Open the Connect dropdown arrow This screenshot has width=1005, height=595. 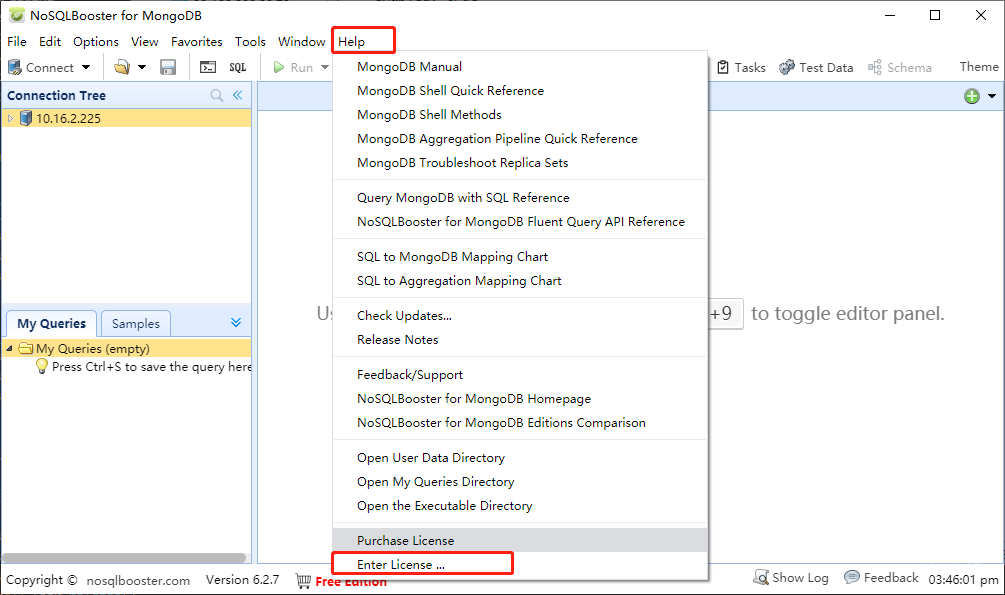86,67
